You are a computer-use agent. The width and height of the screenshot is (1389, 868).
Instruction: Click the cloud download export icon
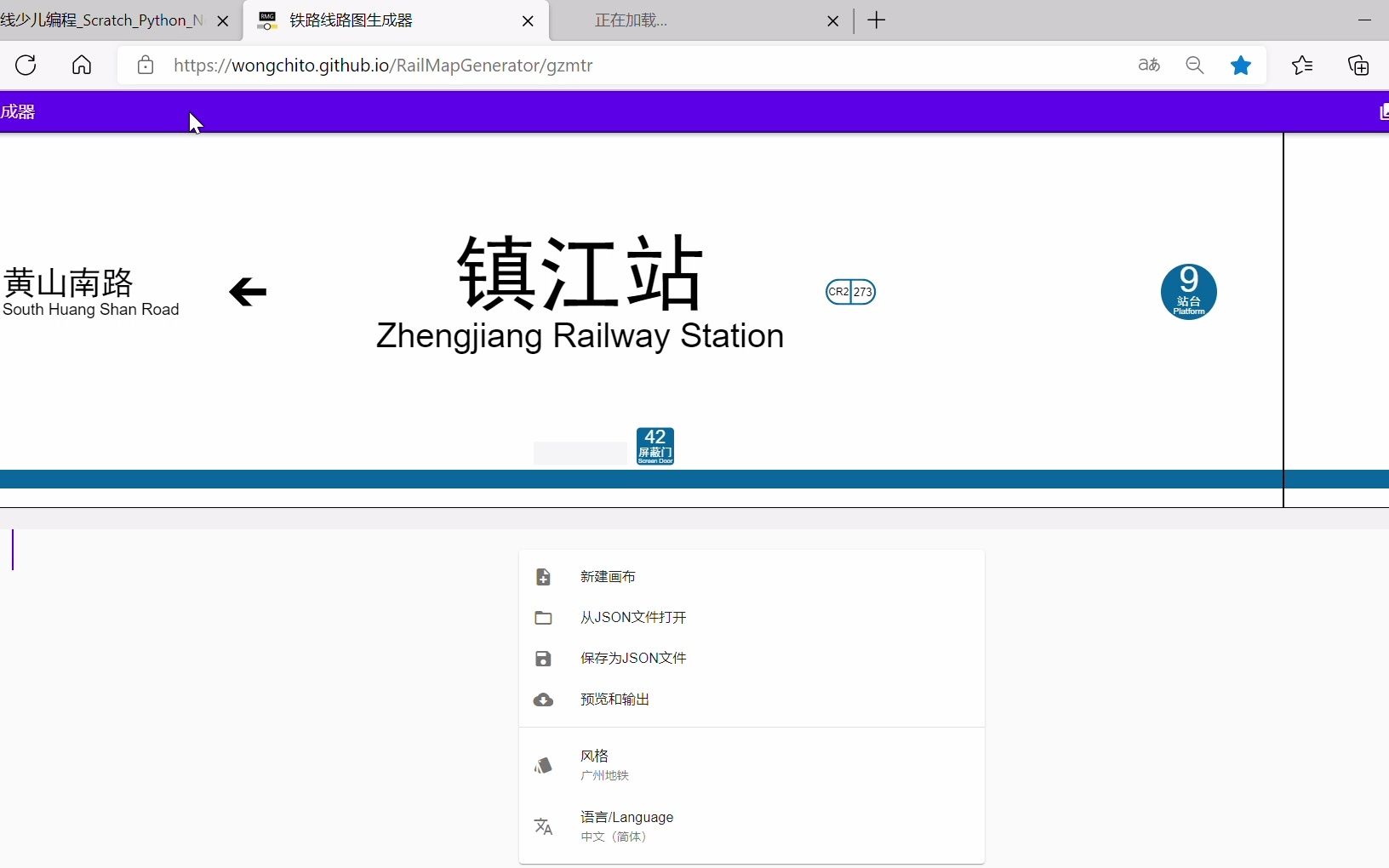click(x=543, y=700)
